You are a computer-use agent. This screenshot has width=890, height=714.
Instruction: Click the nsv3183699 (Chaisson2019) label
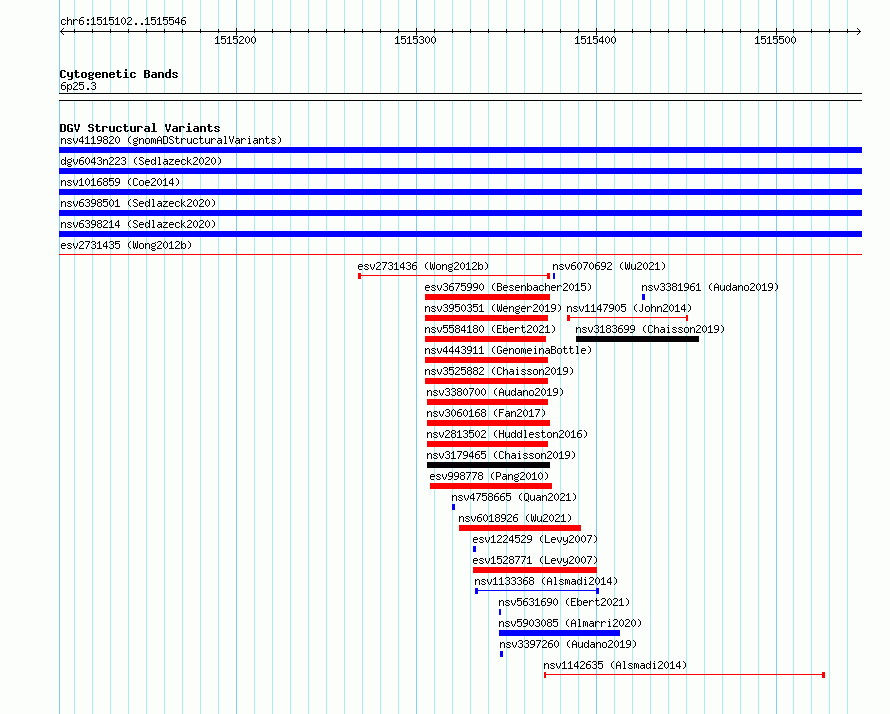pos(650,329)
